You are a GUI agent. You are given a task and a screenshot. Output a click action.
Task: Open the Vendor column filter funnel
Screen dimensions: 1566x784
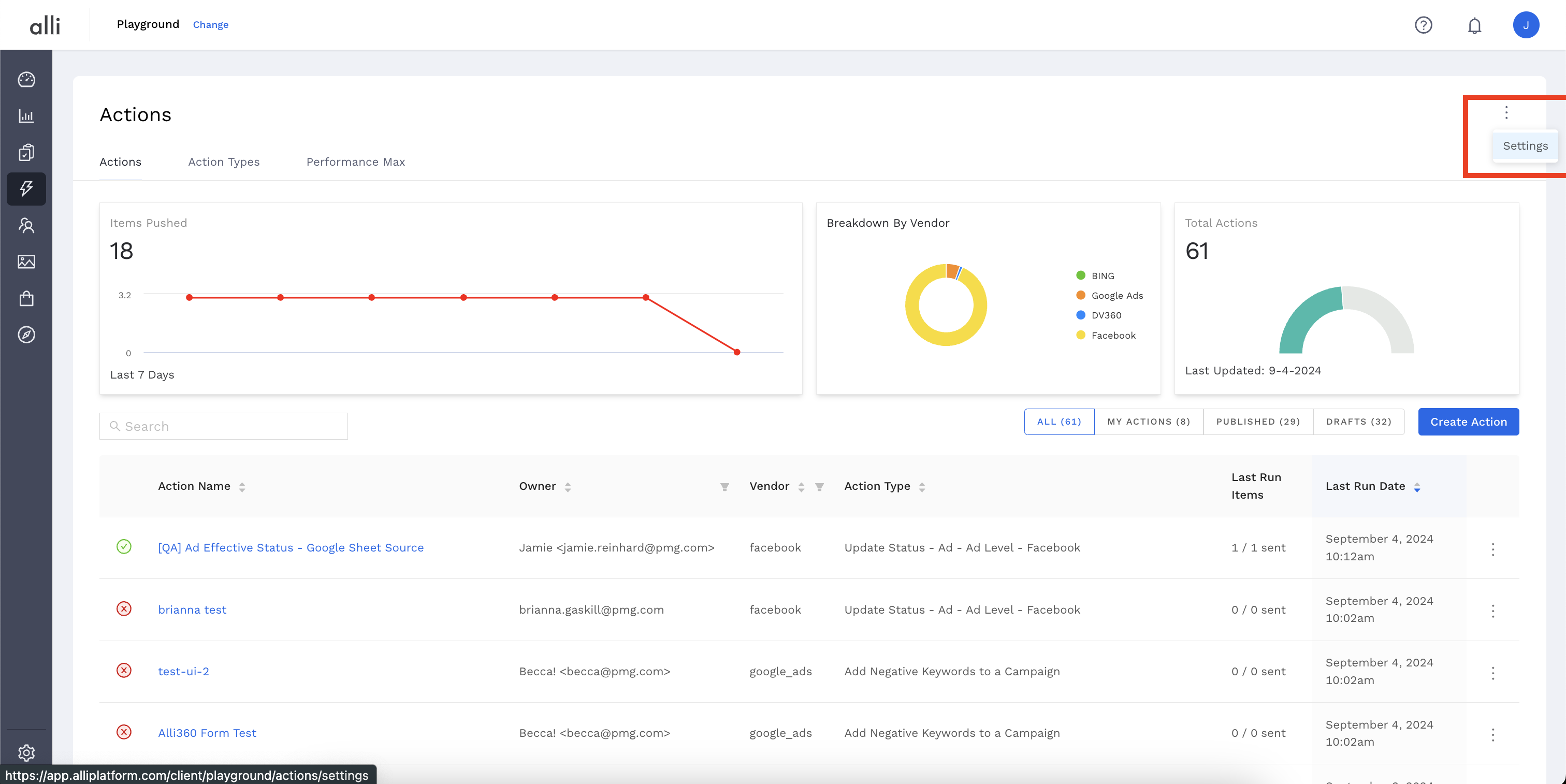[x=819, y=487]
